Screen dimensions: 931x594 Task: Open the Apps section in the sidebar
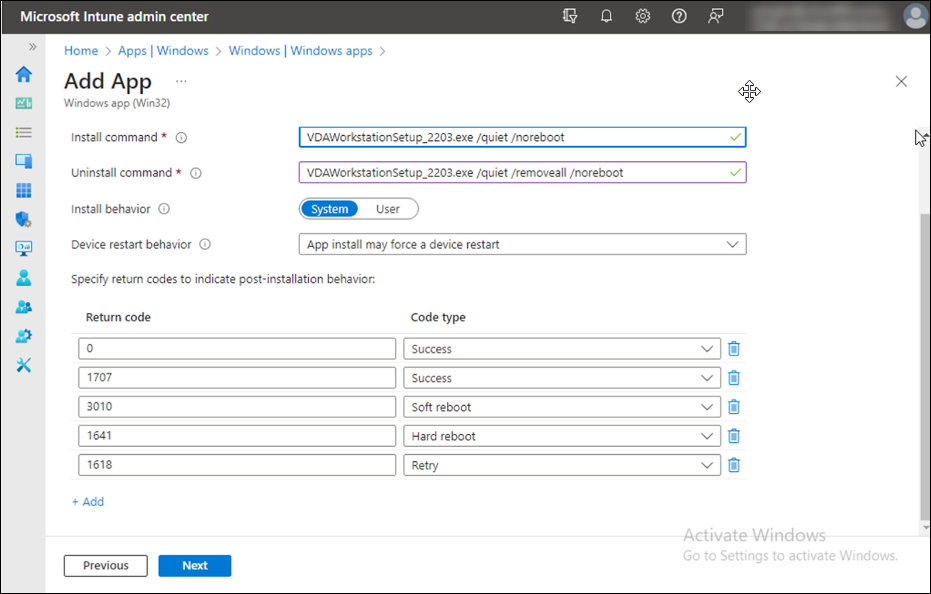[x=23, y=189]
